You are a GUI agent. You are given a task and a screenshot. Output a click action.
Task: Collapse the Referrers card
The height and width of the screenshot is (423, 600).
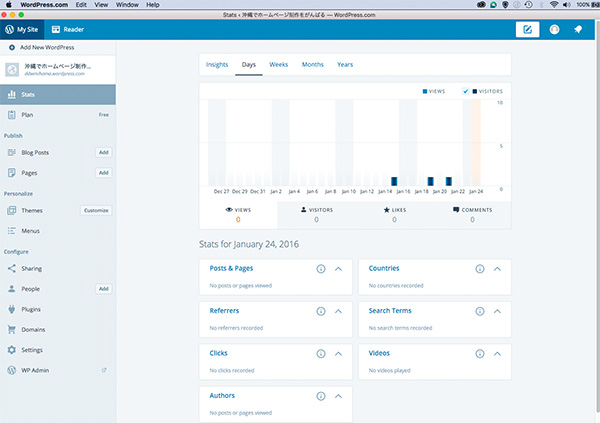point(338,311)
